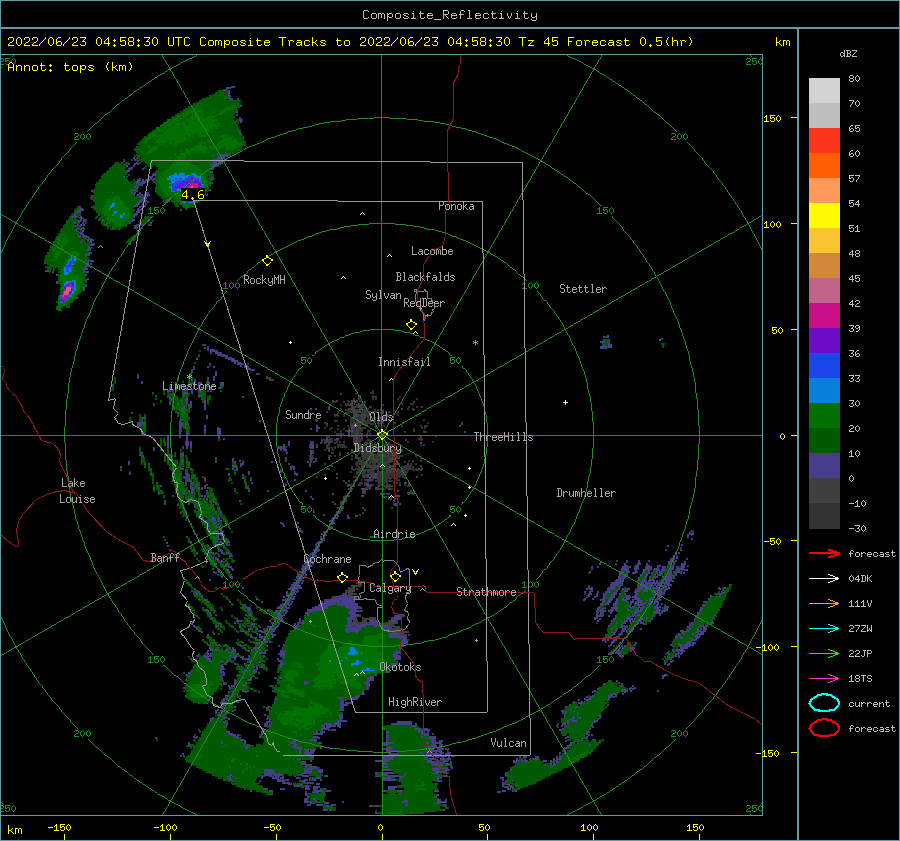Click the cyan 27ZW arrow legend icon
Screen dimensions: 900x841
[x=824, y=629]
